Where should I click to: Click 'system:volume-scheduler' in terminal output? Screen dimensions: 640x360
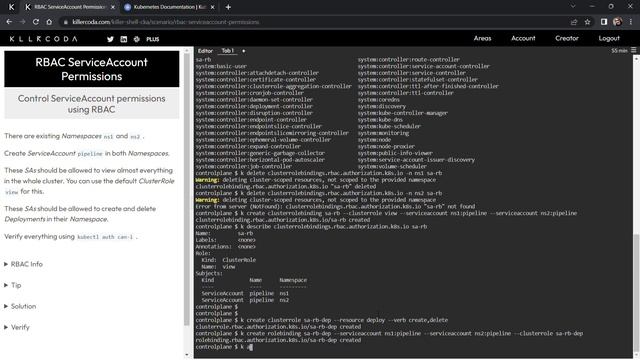tap(392, 167)
